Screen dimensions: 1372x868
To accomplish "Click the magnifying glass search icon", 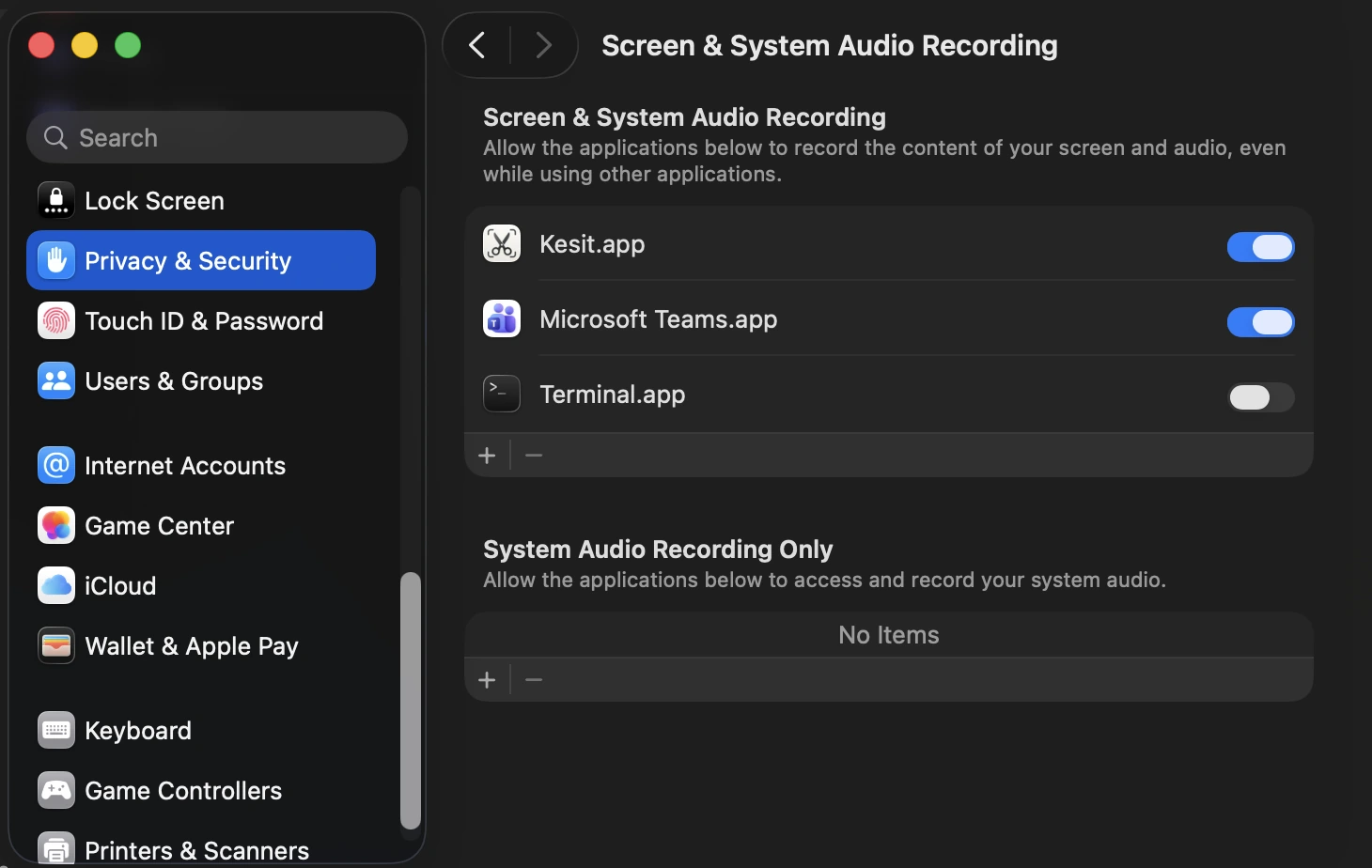I will (x=56, y=137).
